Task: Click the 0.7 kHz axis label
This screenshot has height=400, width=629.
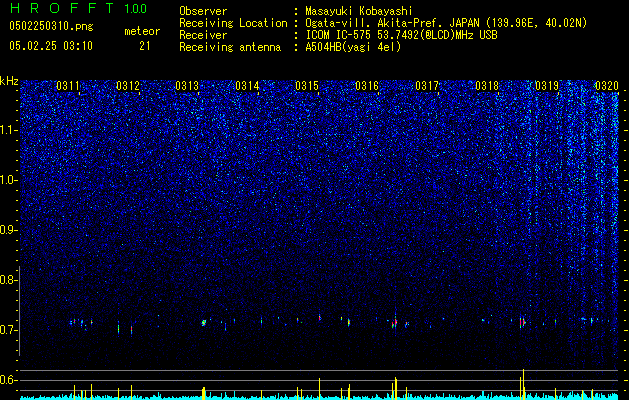Action: (x=9, y=330)
